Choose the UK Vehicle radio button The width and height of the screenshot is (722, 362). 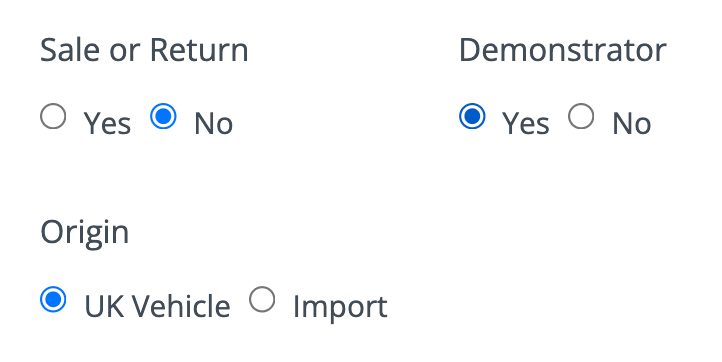pos(53,299)
